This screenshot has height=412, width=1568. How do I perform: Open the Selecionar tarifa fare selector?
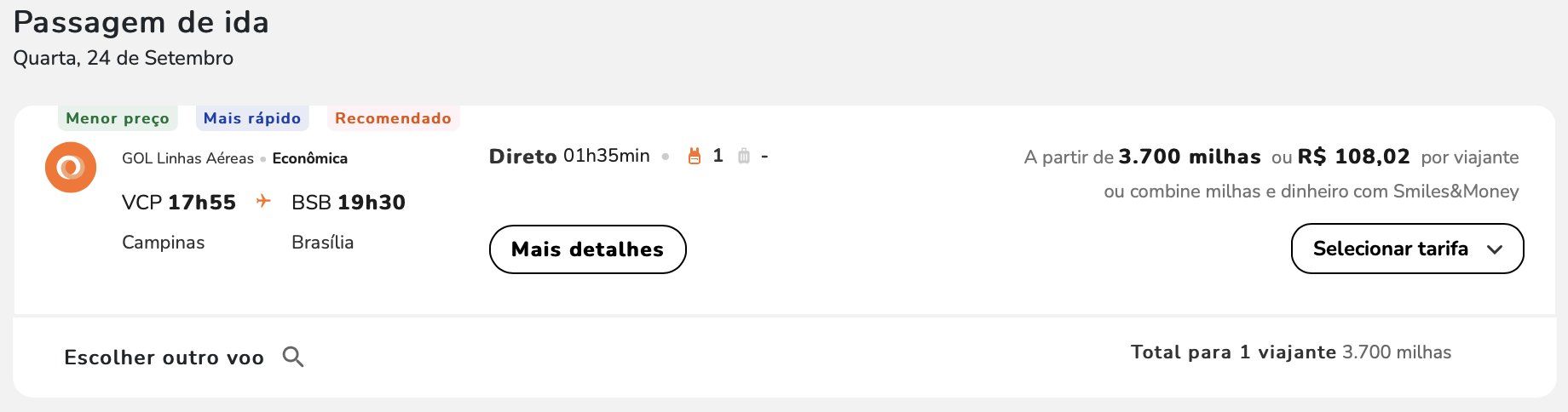pyautogui.click(x=1390, y=249)
